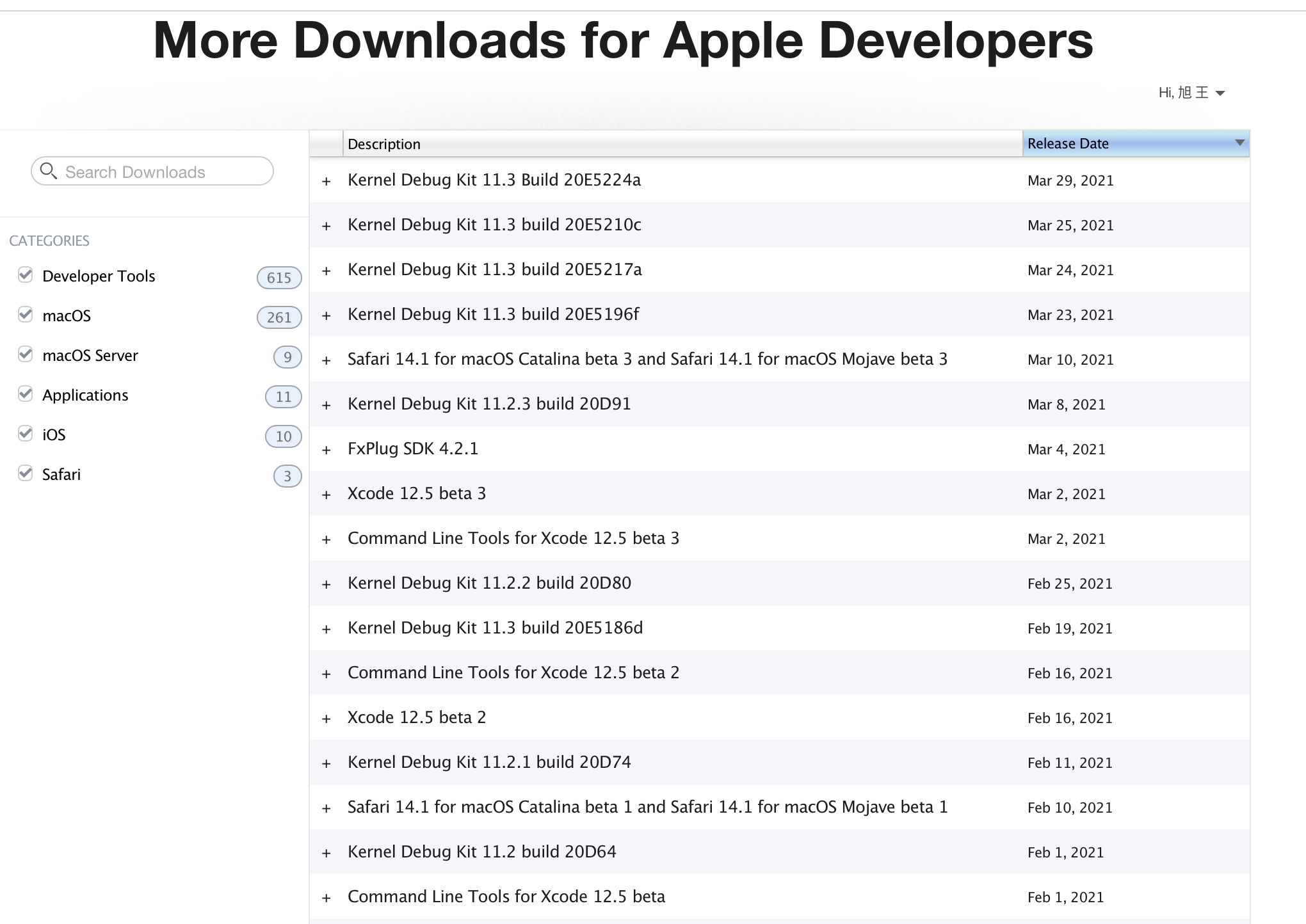Toggle the iOS category checkbox
Screen dimensions: 1306x924
26,434
